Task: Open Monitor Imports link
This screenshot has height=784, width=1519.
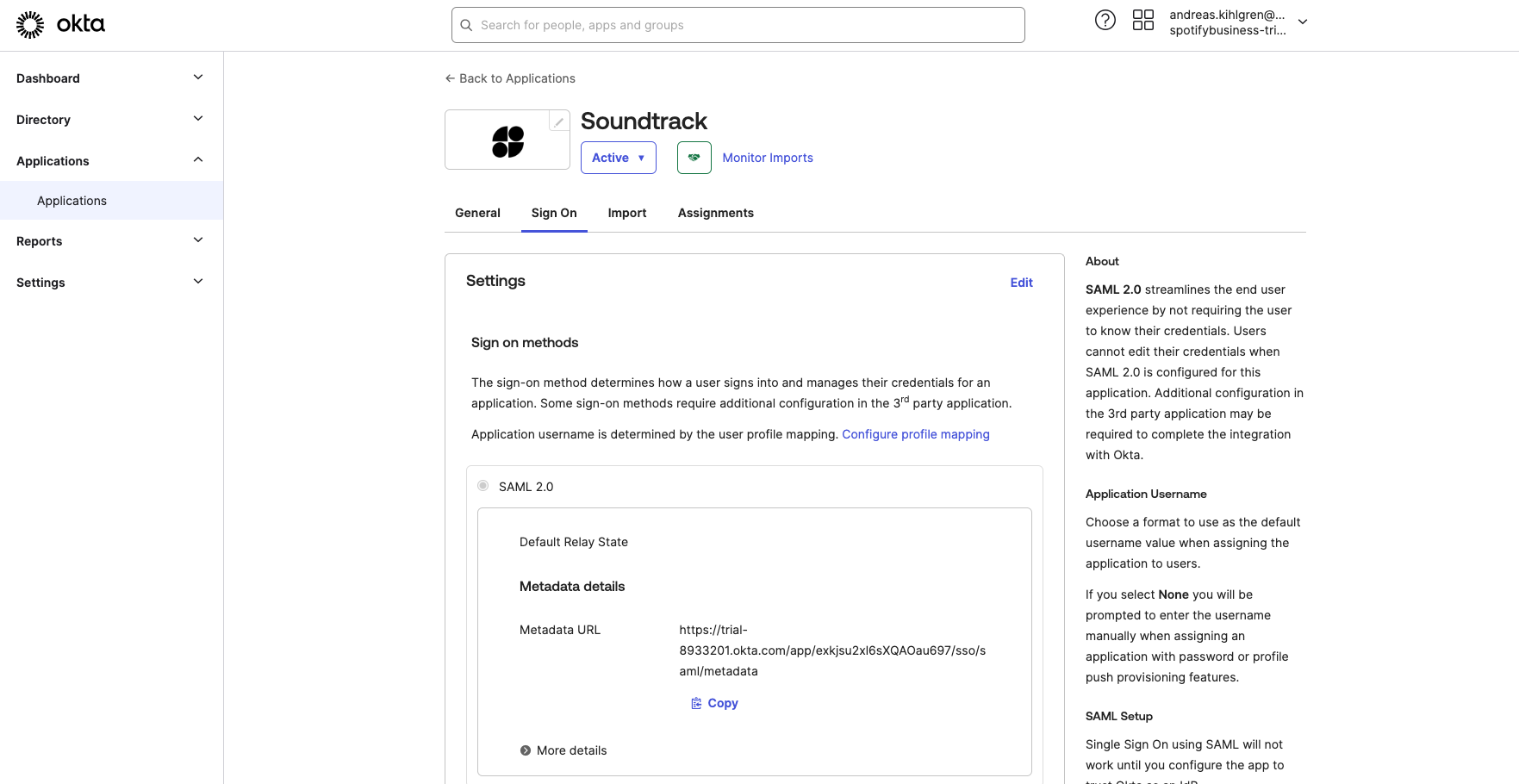Action: (x=768, y=158)
